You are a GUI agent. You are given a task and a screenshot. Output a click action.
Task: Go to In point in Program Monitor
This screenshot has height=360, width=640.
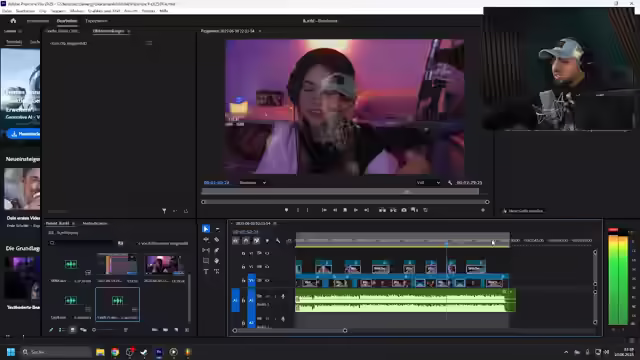324,210
